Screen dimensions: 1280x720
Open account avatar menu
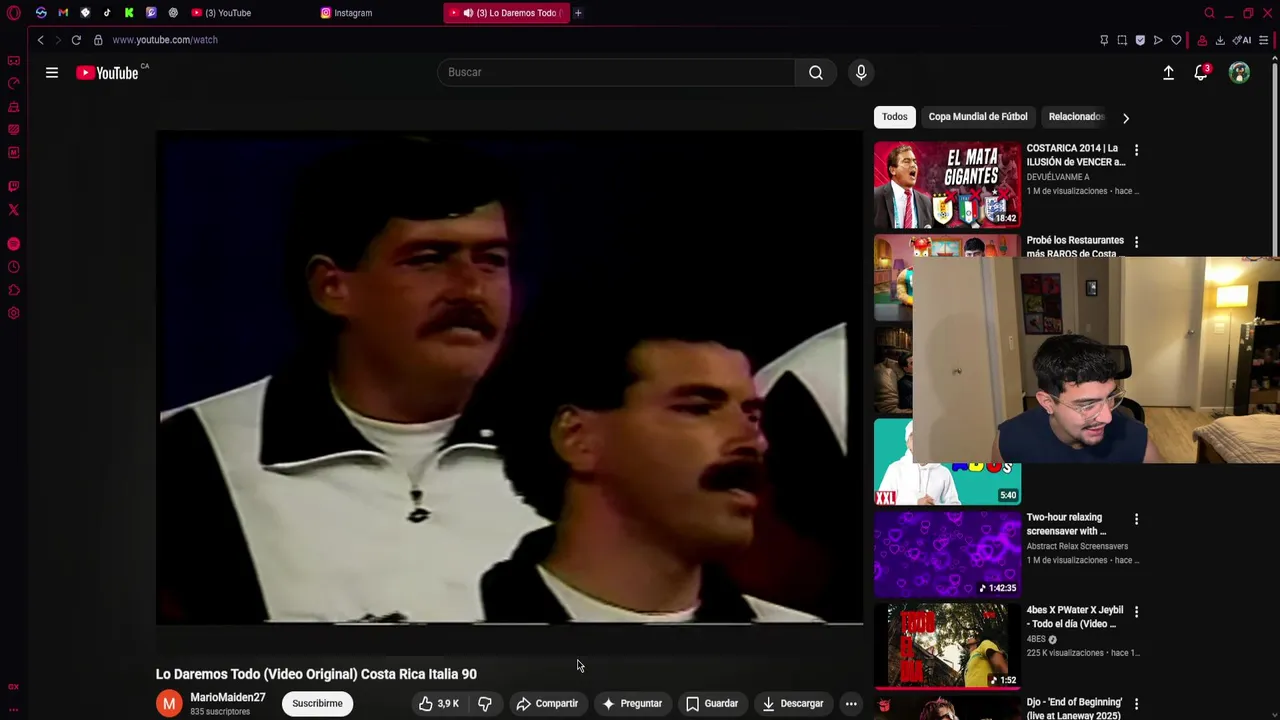1239,72
